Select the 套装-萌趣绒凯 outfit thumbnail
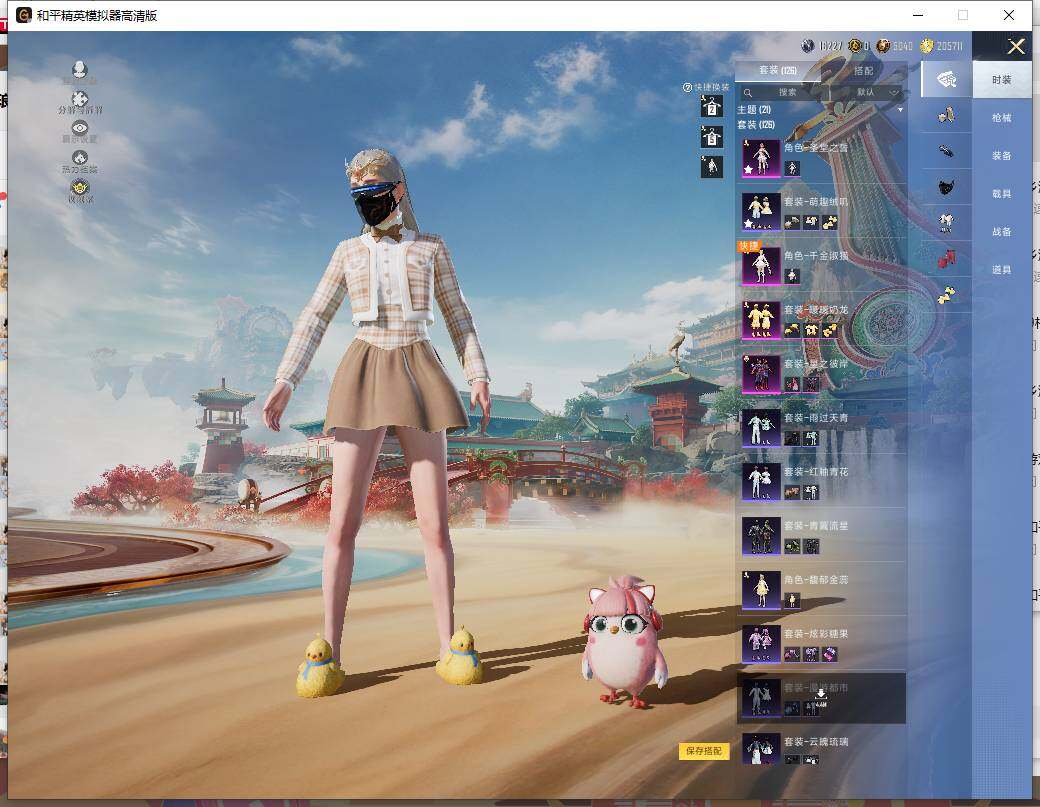 761,212
